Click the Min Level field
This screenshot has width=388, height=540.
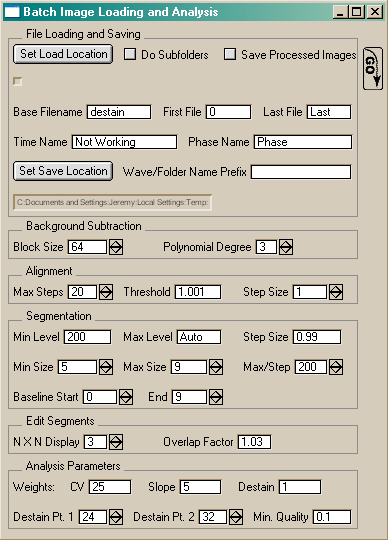coord(87,337)
